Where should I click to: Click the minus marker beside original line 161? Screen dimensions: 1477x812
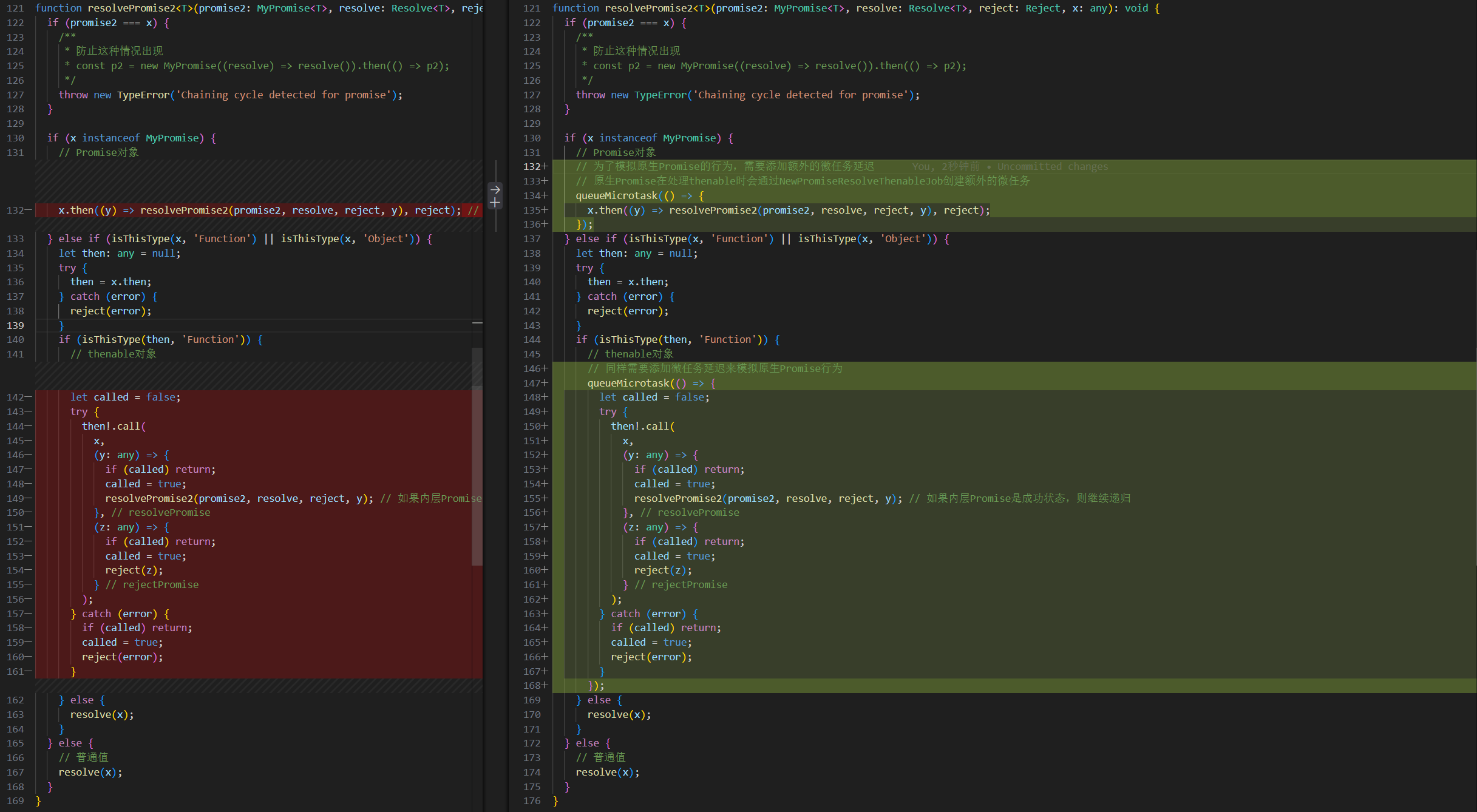[x=29, y=671]
